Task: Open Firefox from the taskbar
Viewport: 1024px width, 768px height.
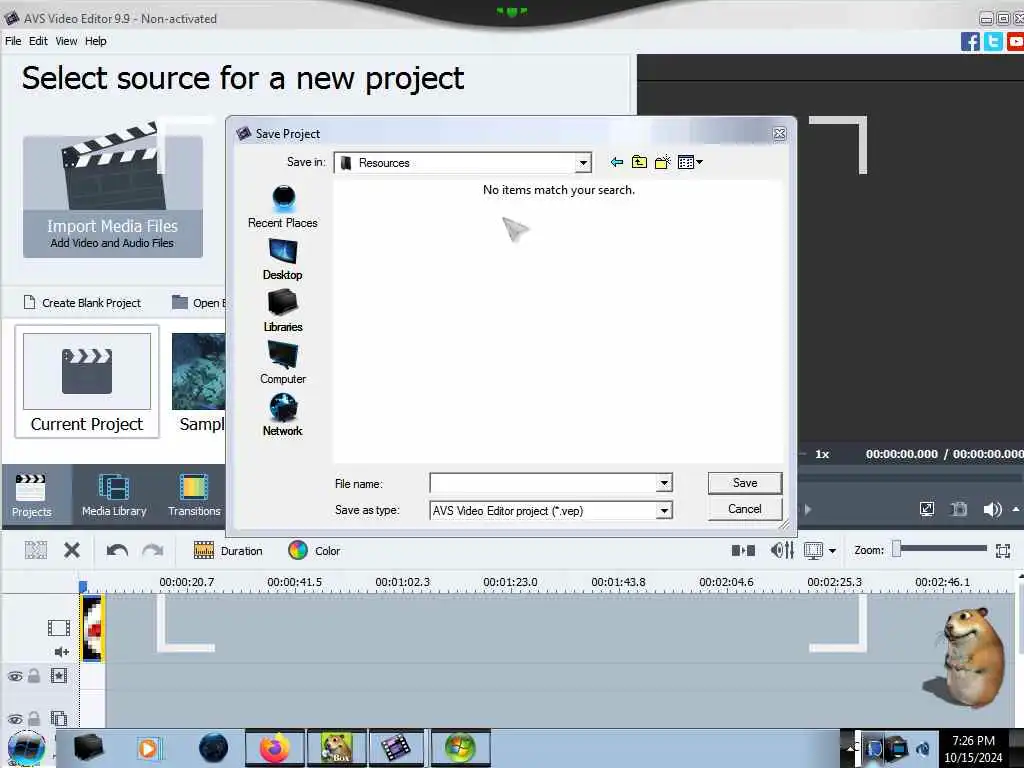Action: (x=275, y=748)
